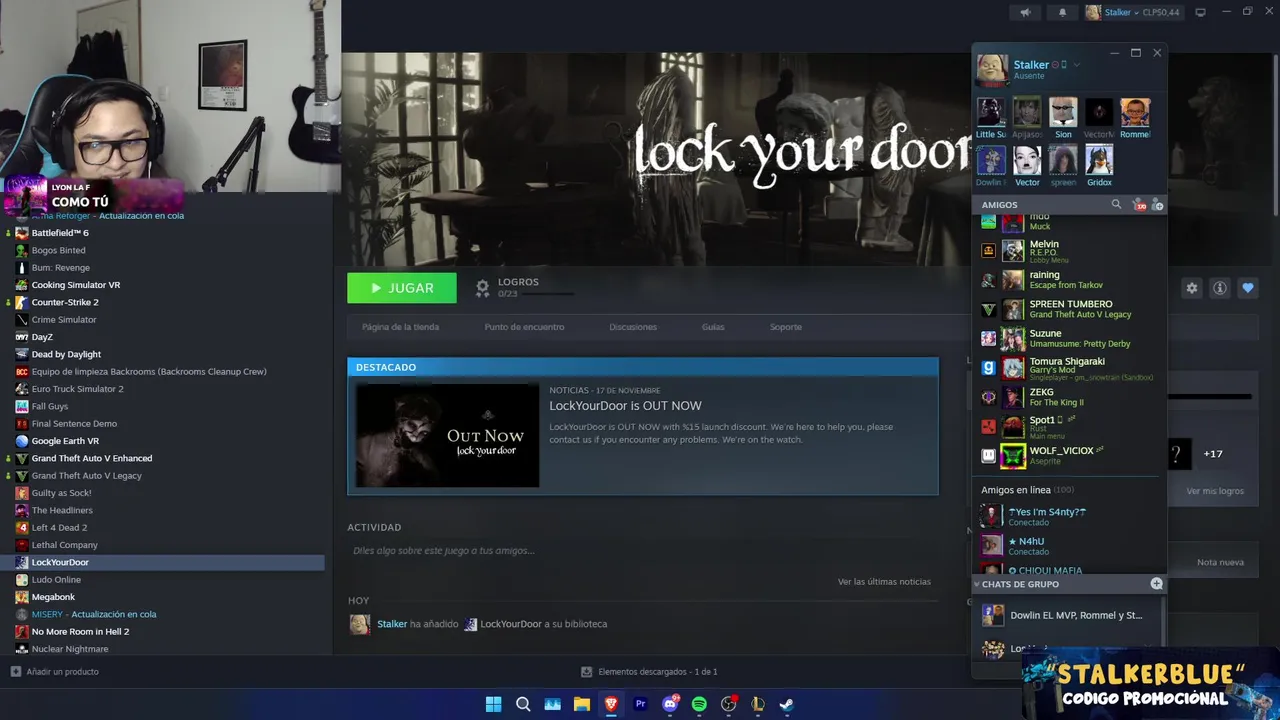Click activity text field for friends
Image resolution: width=1280 pixels, height=720 pixels.
(x=642, y=550)
